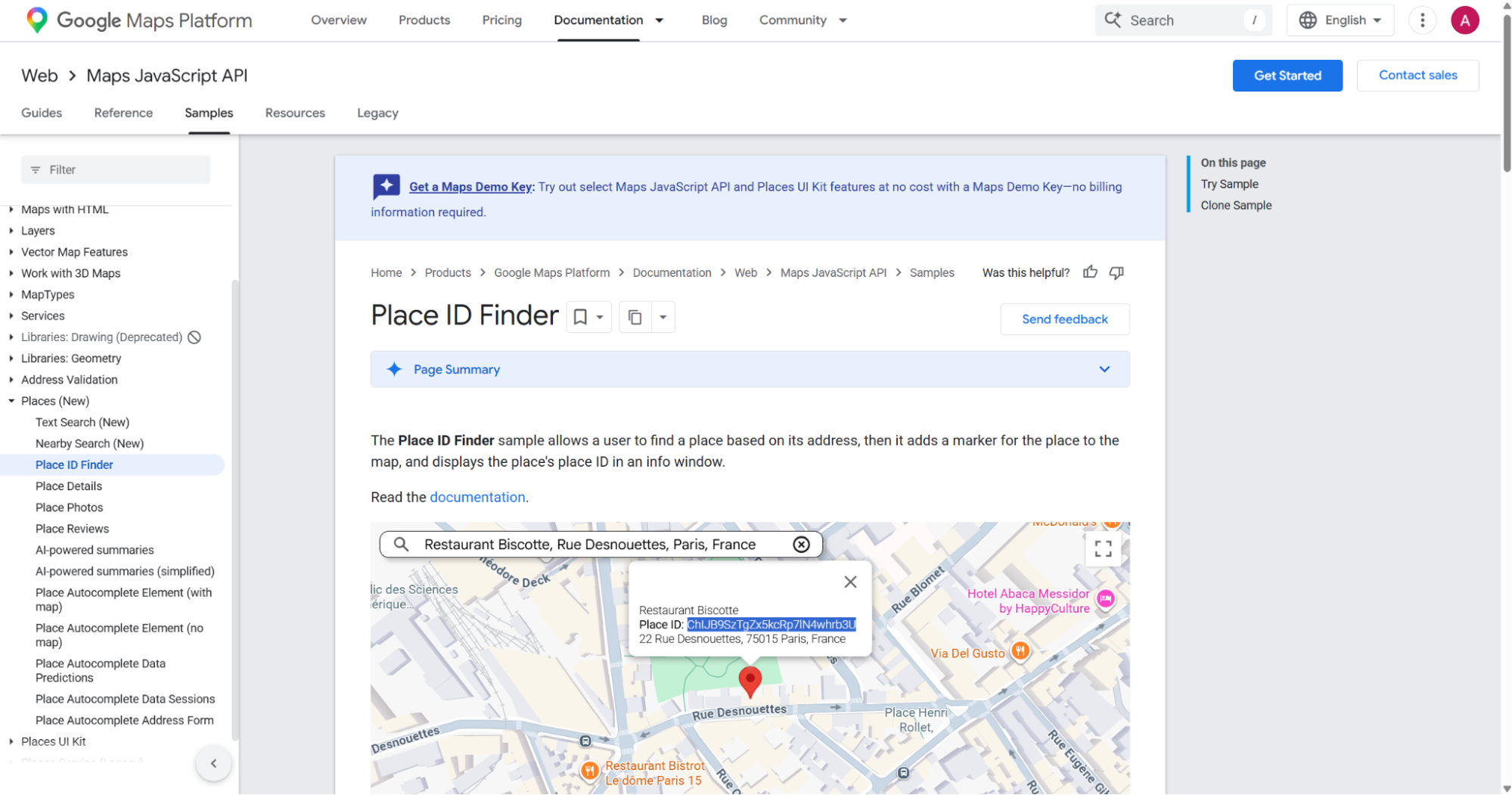Screen dimensions: 1512x795
Task: Open the Overview menu item
Action: 339,20
